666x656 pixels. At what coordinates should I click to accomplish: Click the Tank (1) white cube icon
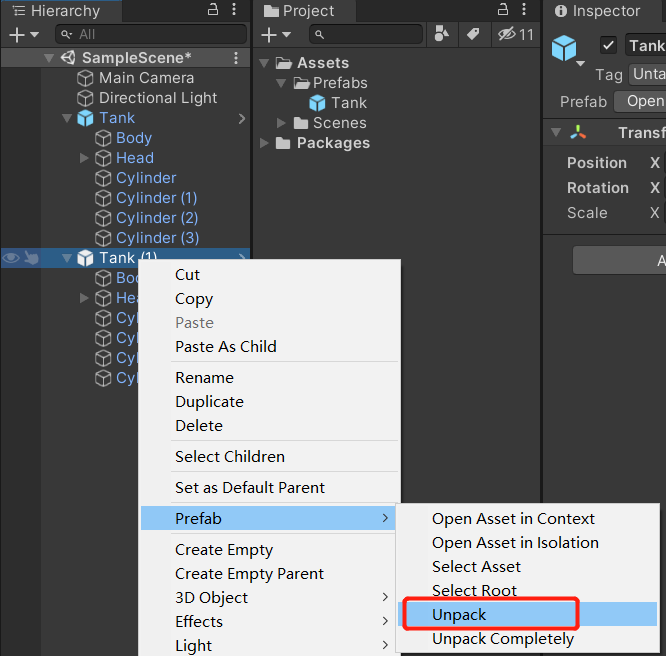pos(85,258)
